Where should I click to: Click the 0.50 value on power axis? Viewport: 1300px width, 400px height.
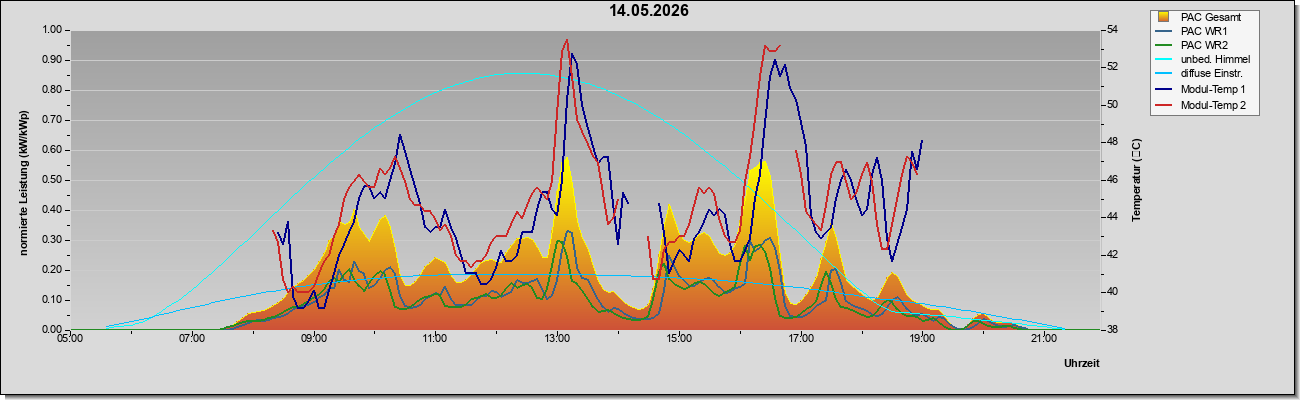point(51,180)
